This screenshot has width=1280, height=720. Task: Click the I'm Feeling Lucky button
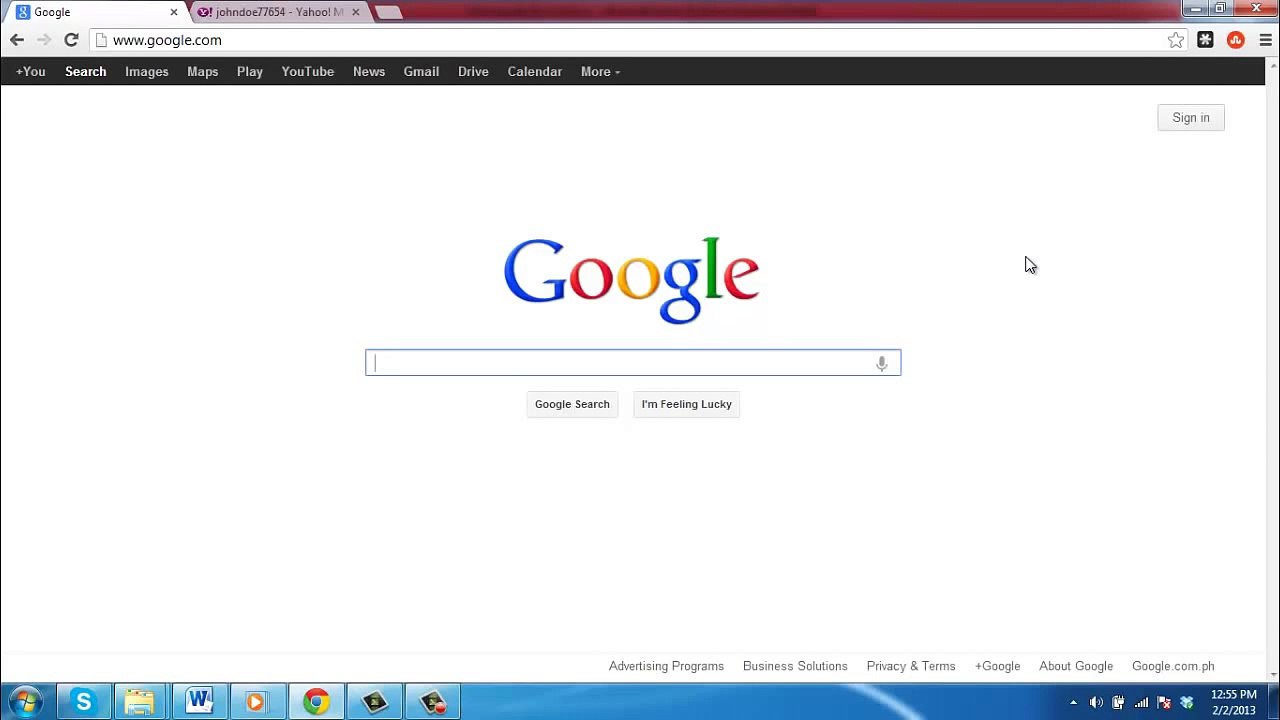(686, 404)
